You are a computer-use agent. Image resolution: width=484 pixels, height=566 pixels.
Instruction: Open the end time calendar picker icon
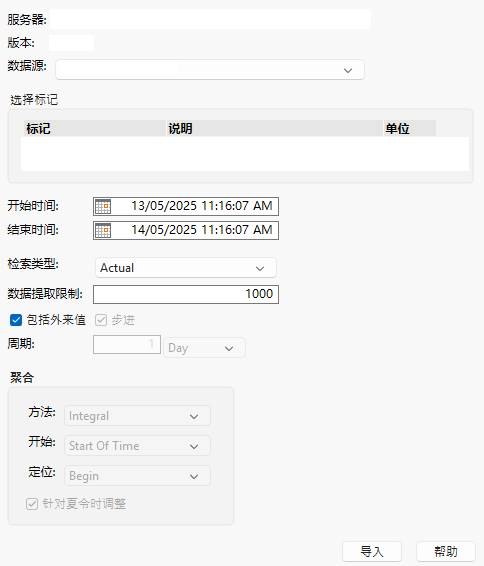tap(103, 230)
